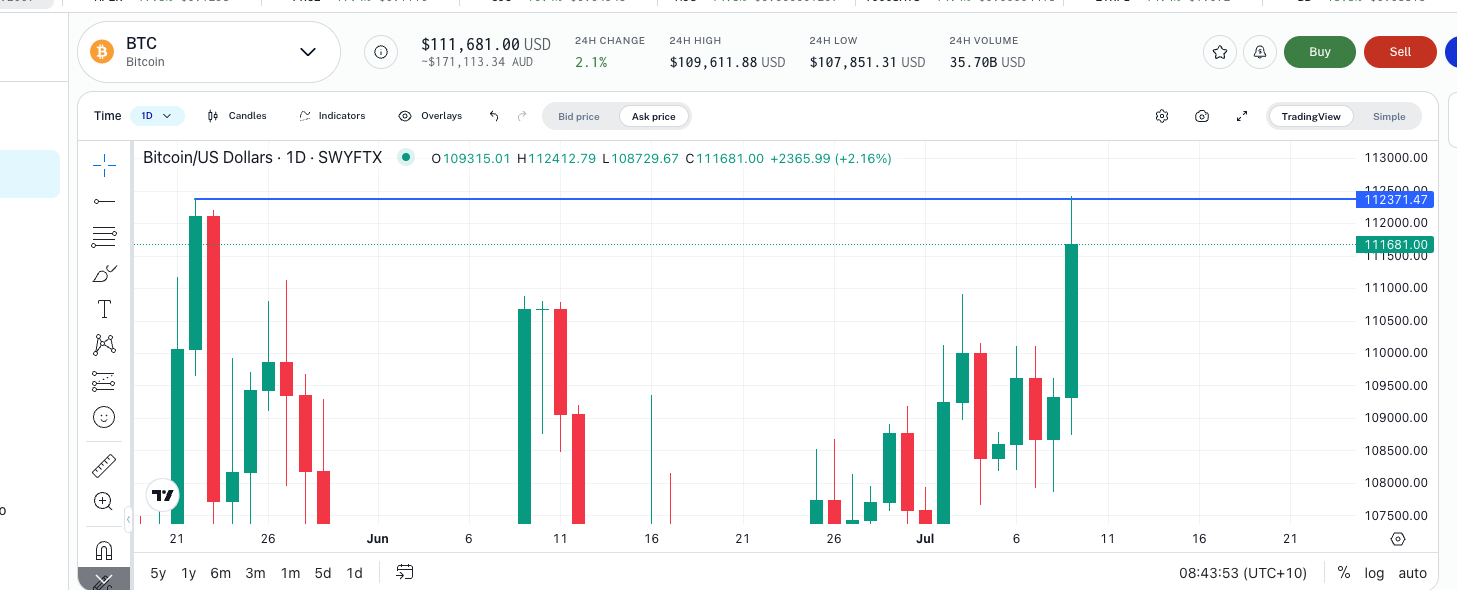Open the Fibonacci retracement tools
This screenshot has width=1457, height=590.
[x=104, y=237]
